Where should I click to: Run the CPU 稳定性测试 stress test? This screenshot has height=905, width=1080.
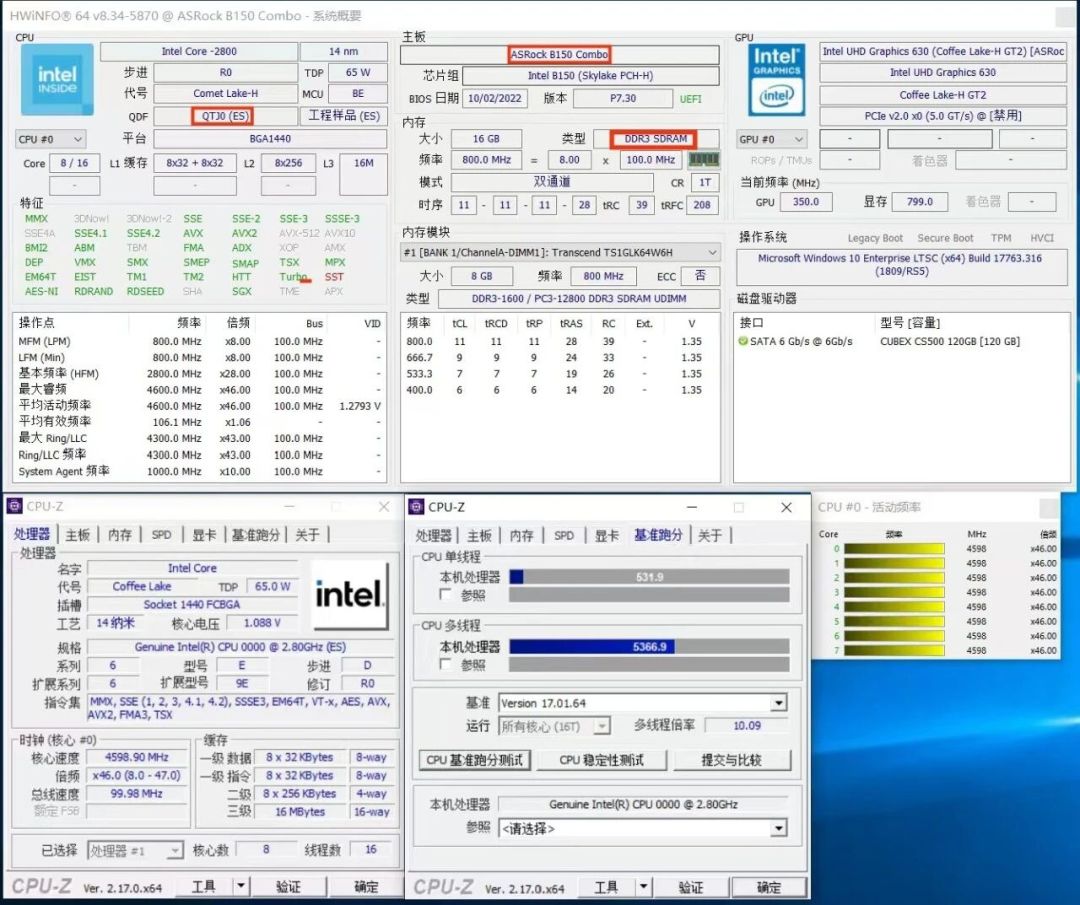[x=602, y=760]
